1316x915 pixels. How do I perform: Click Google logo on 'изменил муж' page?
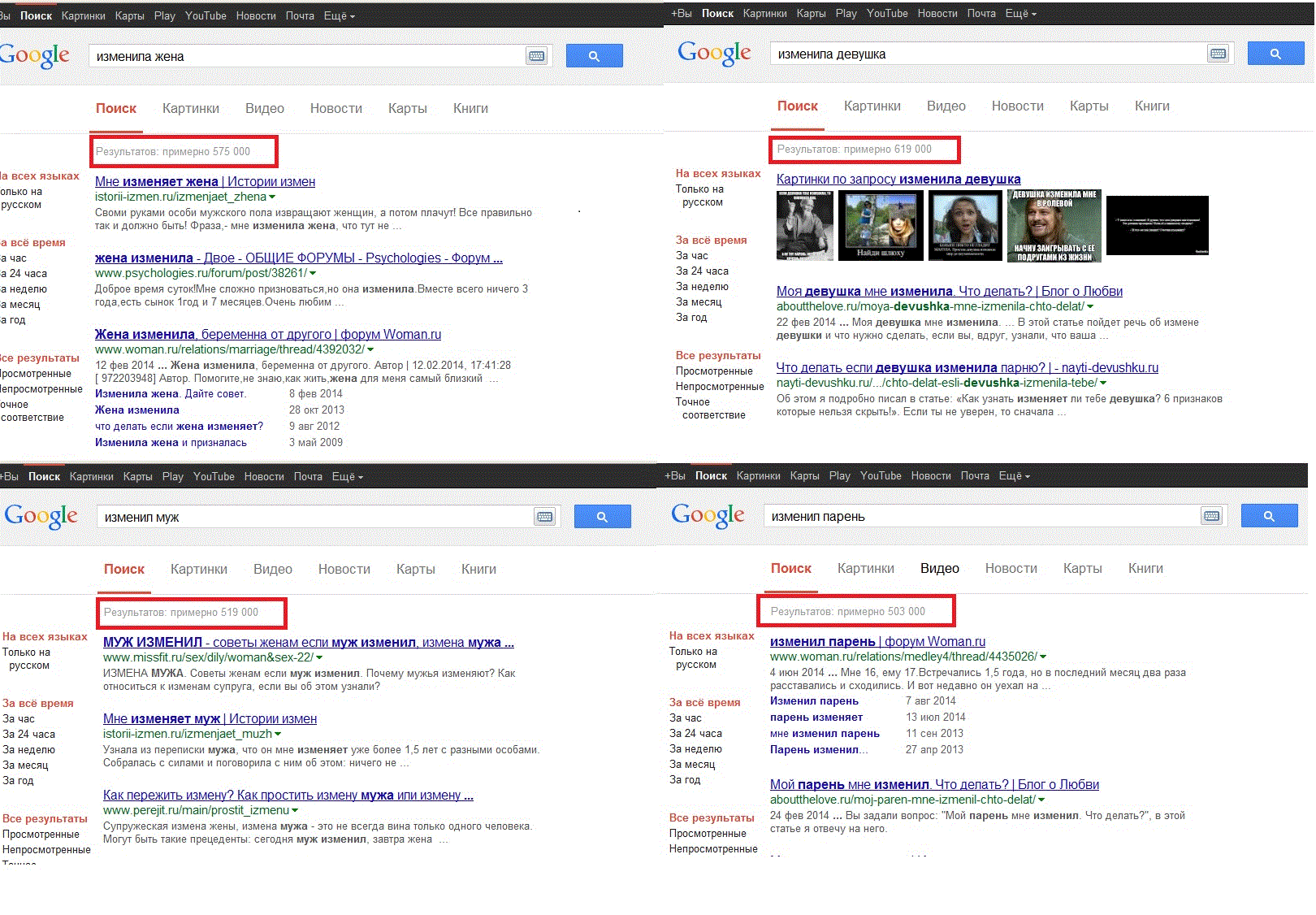(x=41, y=517)
